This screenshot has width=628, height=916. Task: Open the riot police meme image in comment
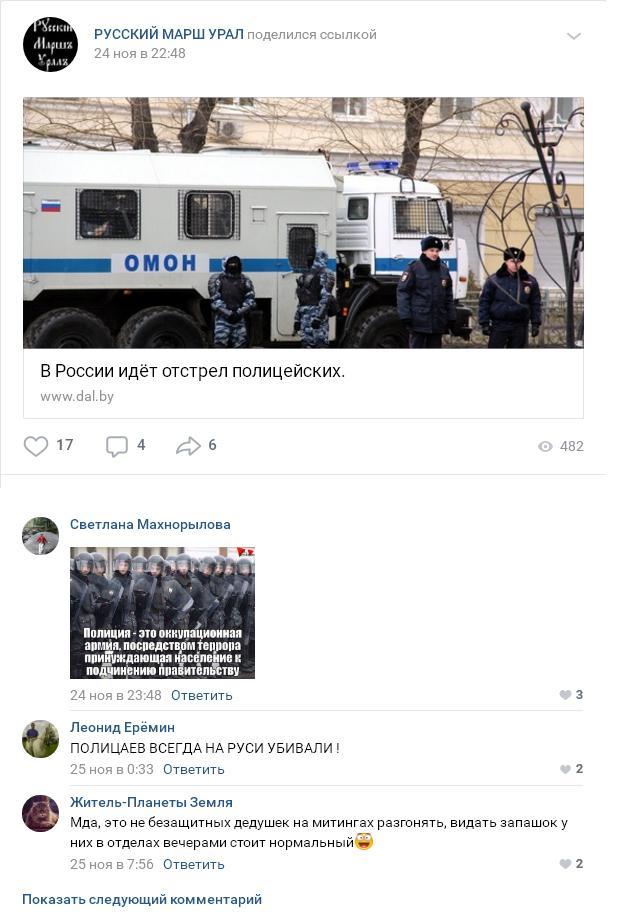coord(162,613)
